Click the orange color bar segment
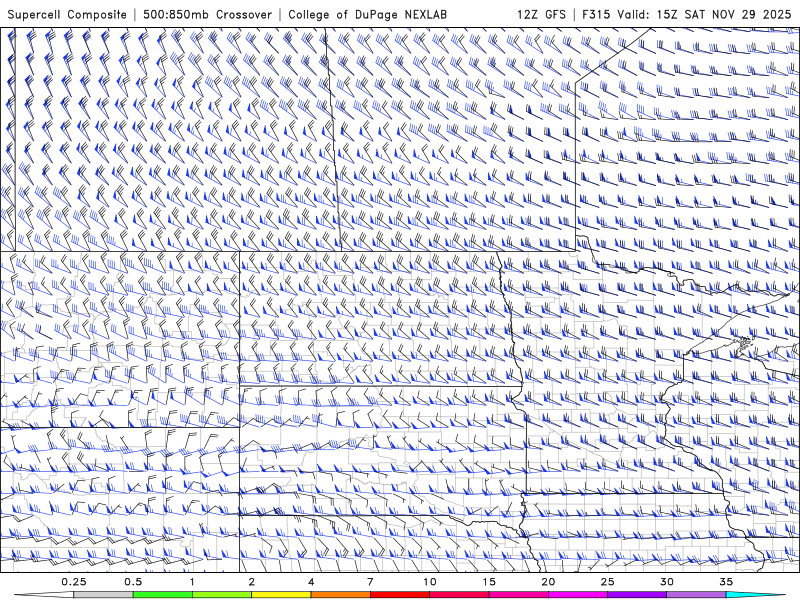The width and height of the screenshot is (800, 600). tap(340, 595)
